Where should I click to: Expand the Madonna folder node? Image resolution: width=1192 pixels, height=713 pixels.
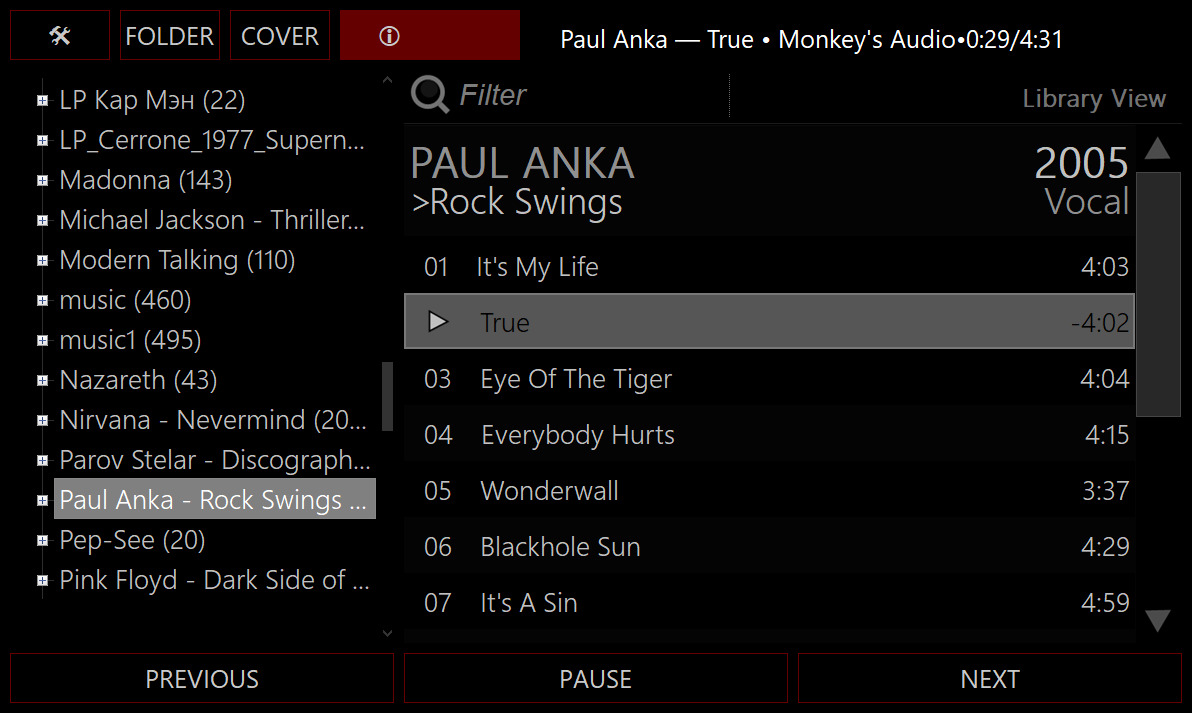pos(42,181)
